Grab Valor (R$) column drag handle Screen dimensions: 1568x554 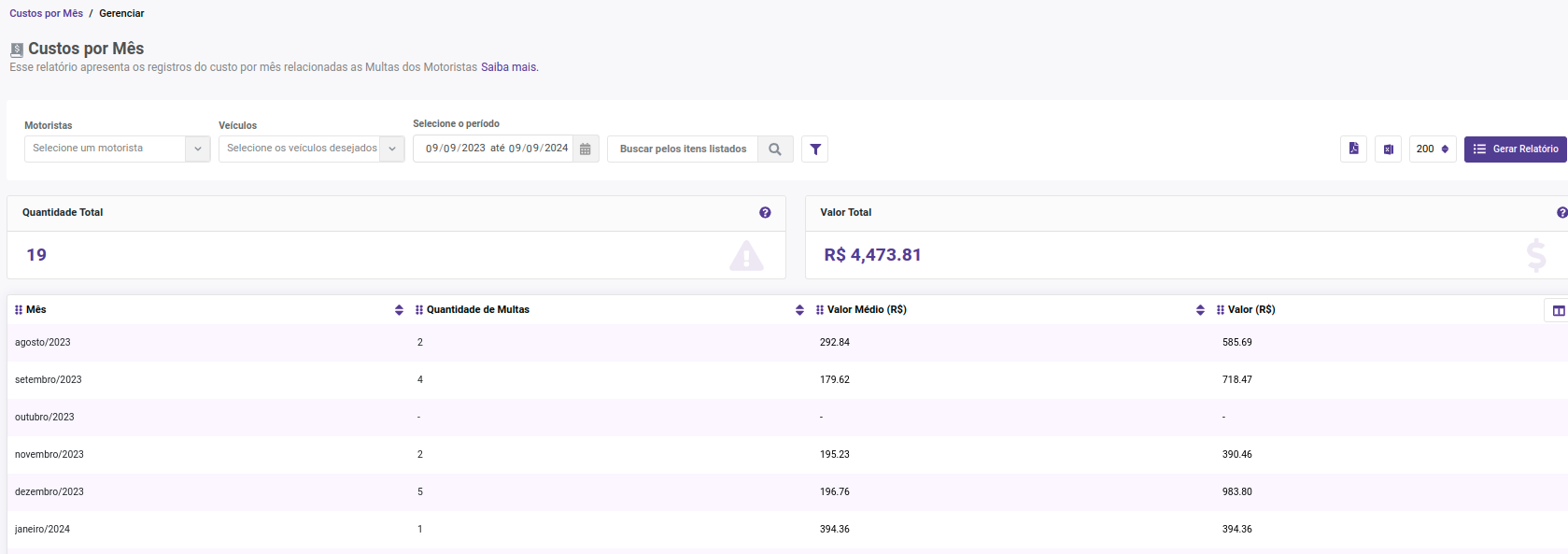coord(1221,310)
